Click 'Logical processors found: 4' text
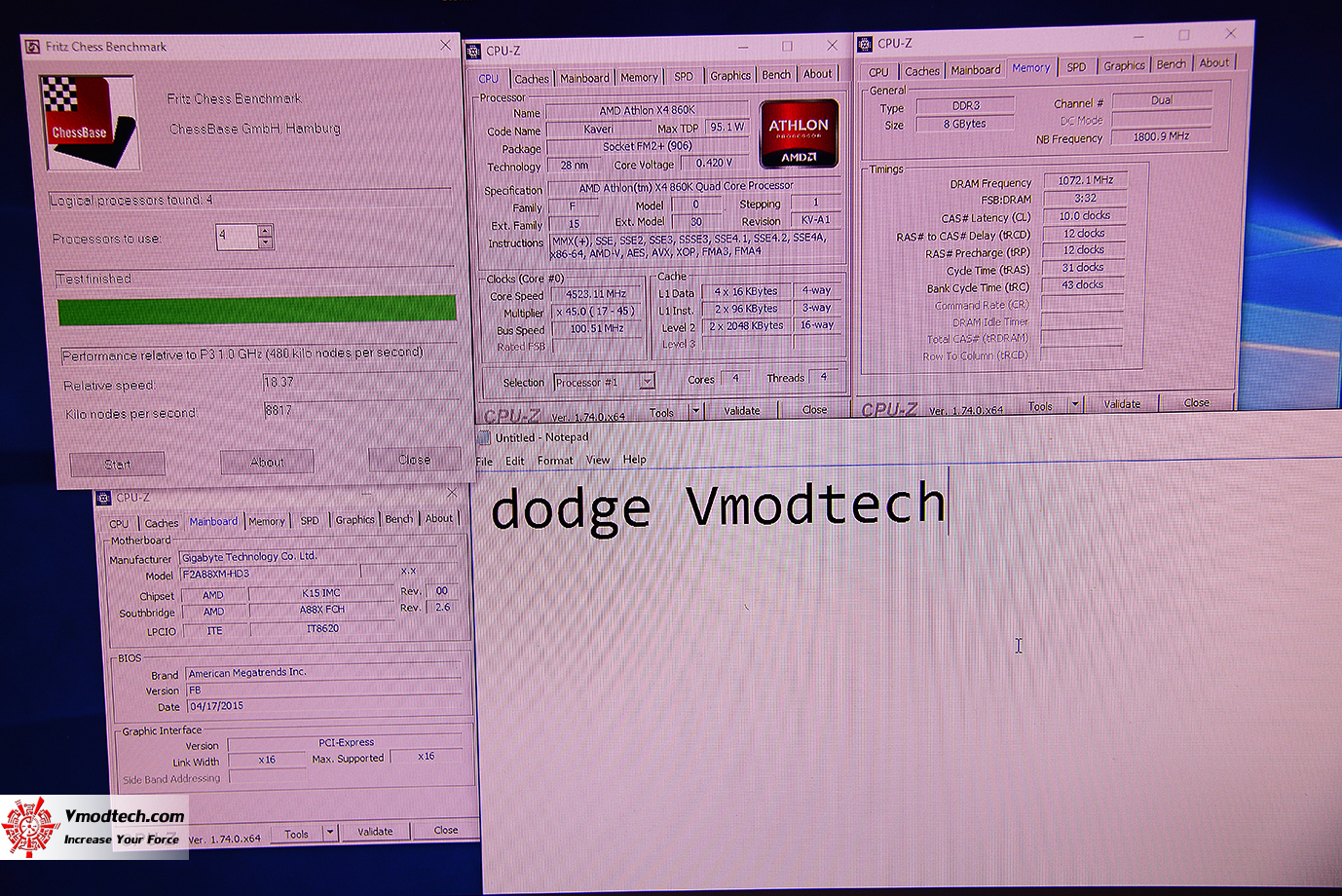The image size is (1342, 896). [131, 201]
